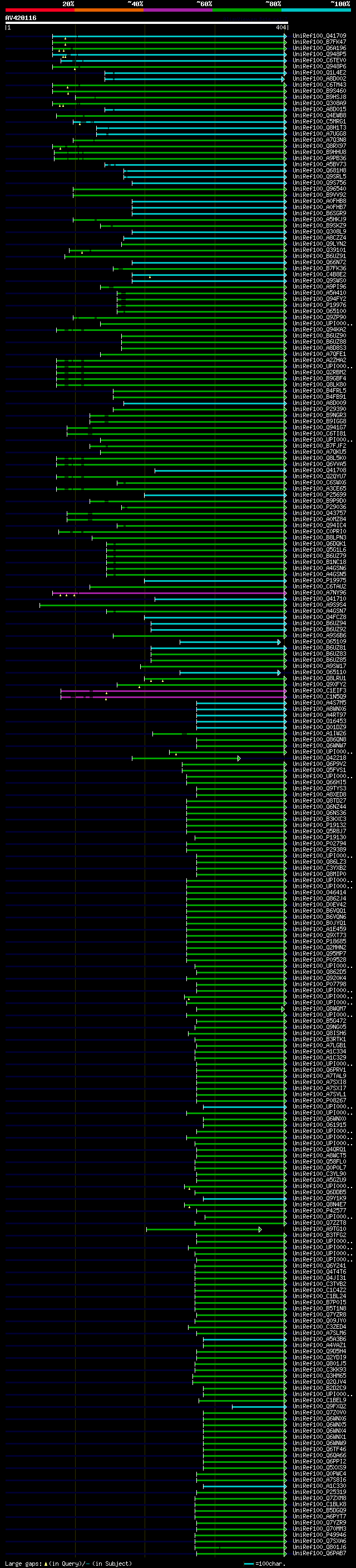Screen dimensions: 356x1568
Task: Click the cyan ~100% identity legend segment
Action: 316,10
